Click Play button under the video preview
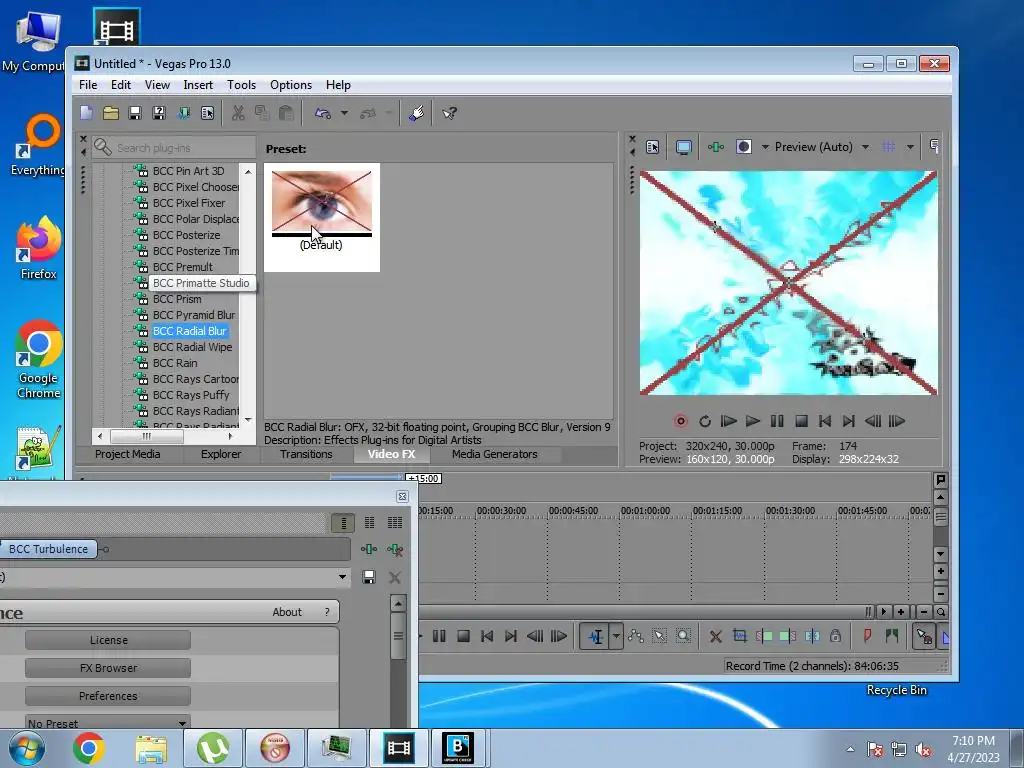The height and width of the screenshot is (768, 1024). click(x=752, y=421)
